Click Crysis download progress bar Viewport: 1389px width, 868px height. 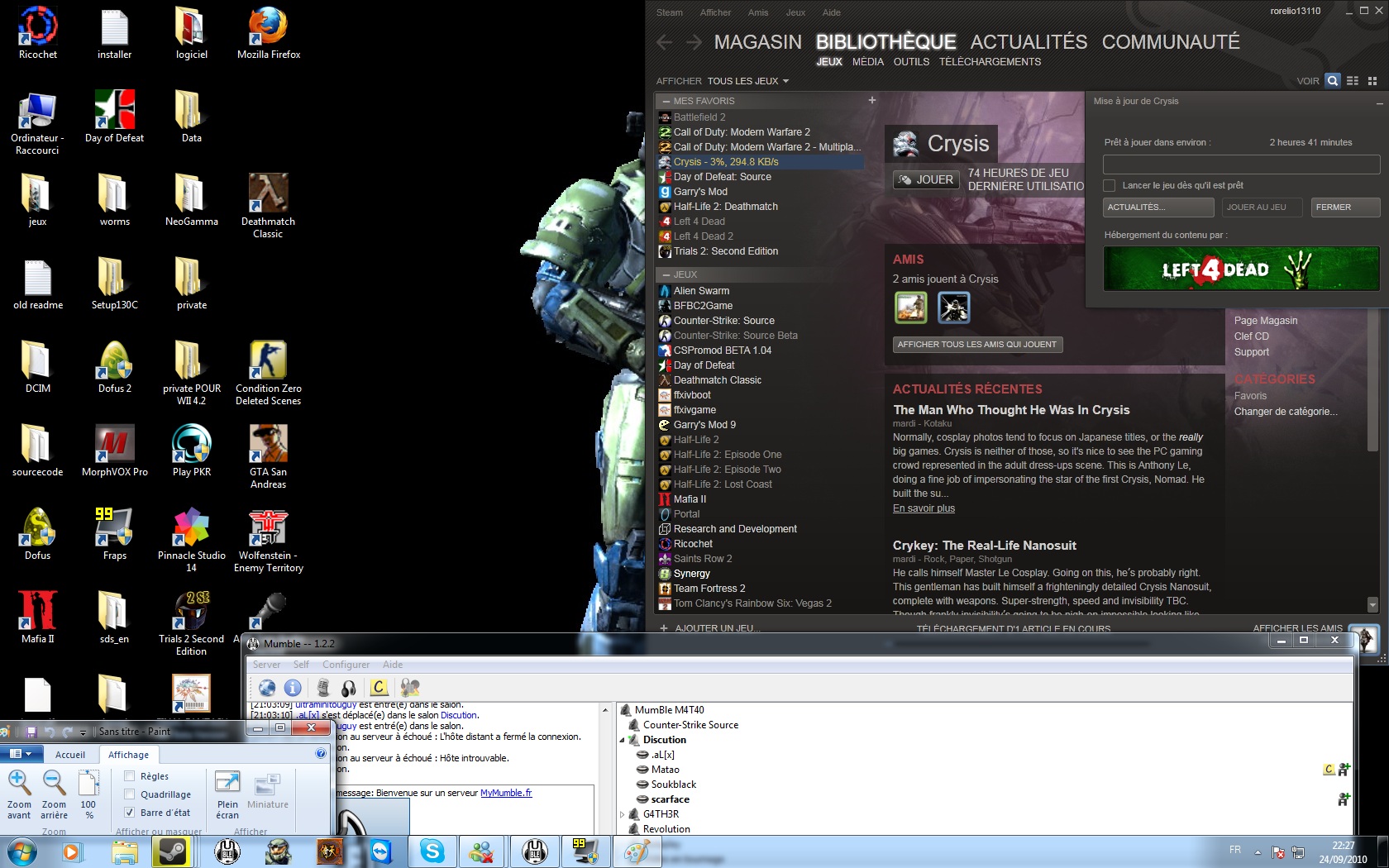(1241, 164)
